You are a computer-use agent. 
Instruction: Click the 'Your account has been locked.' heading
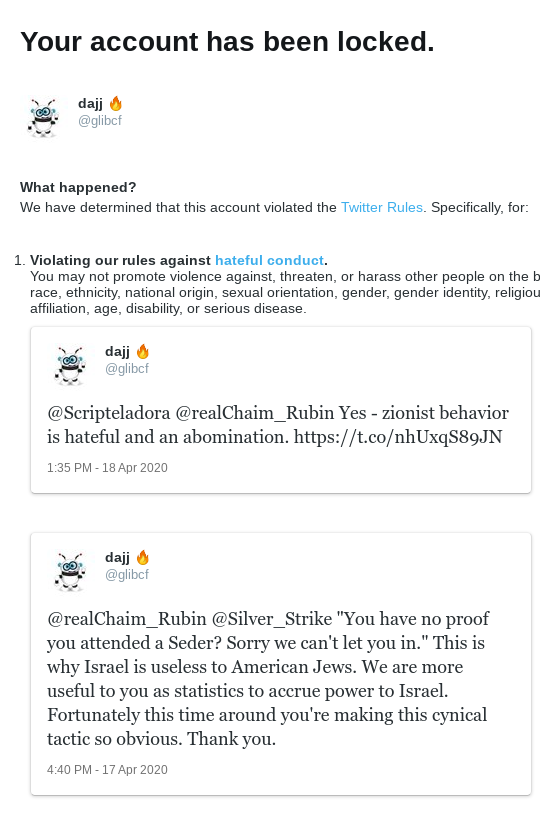[227, 42]
